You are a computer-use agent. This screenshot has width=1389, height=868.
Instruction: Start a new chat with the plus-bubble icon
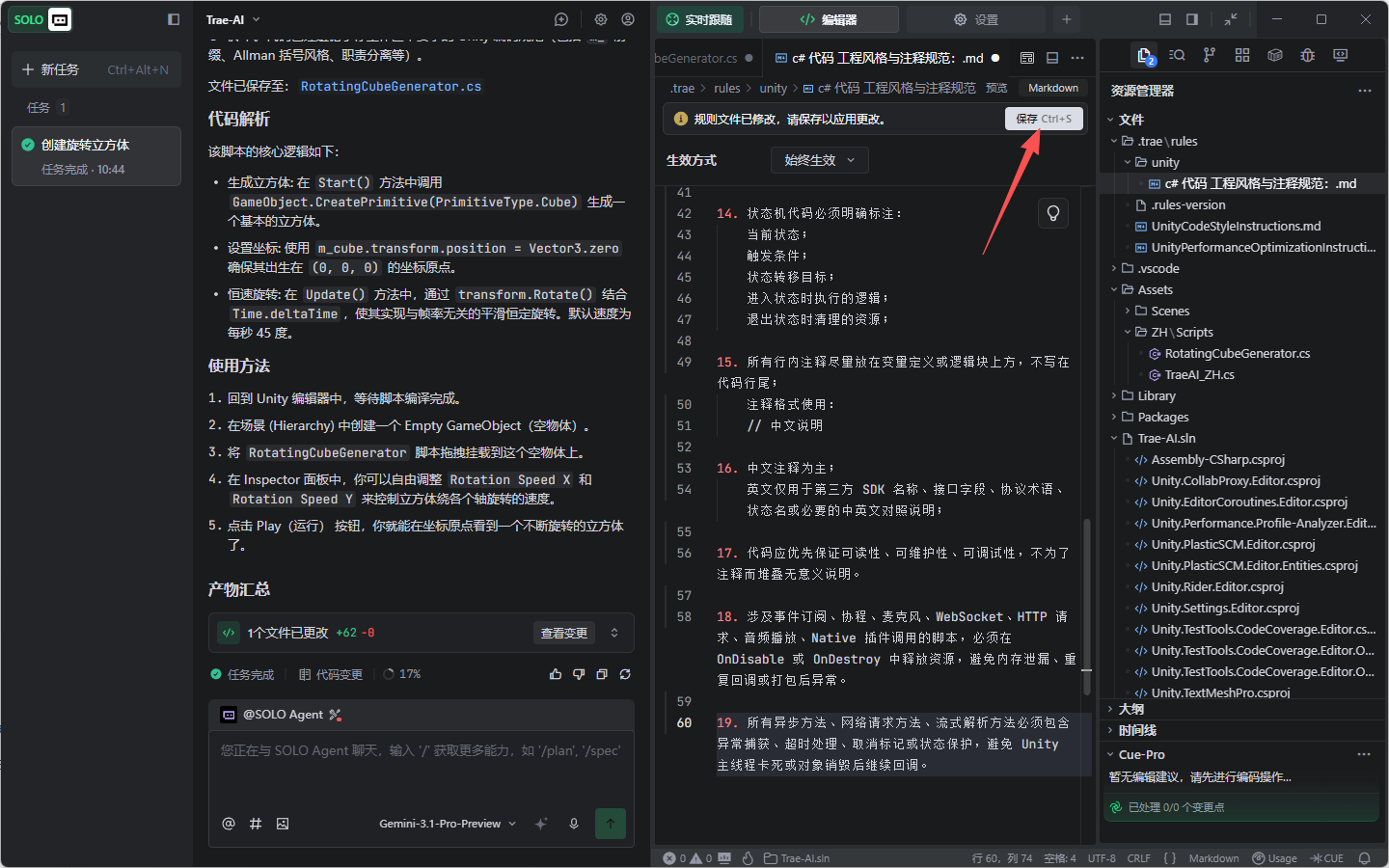click(x=561, y=19)
